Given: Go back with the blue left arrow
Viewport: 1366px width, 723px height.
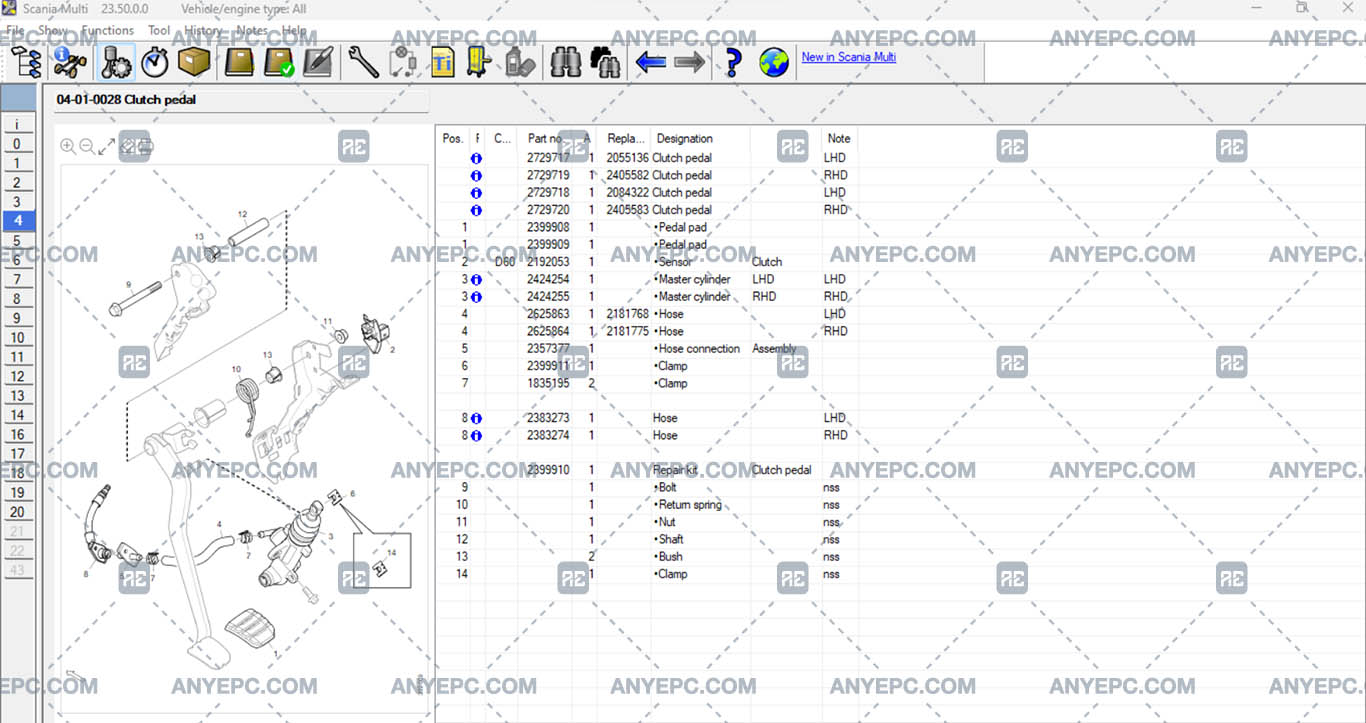Looking at the screenshot, I should [x=650, y=63].
